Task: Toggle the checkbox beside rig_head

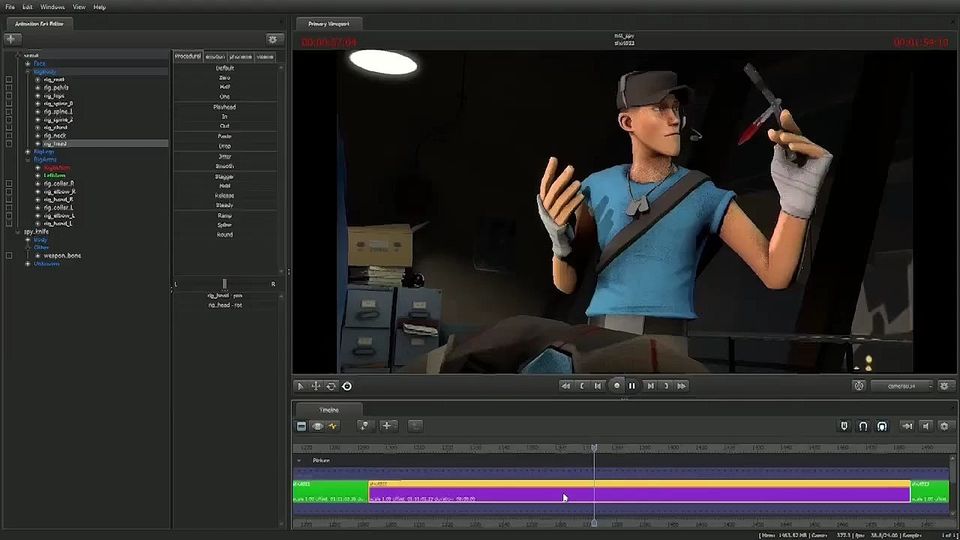Action: pos(9,144)
